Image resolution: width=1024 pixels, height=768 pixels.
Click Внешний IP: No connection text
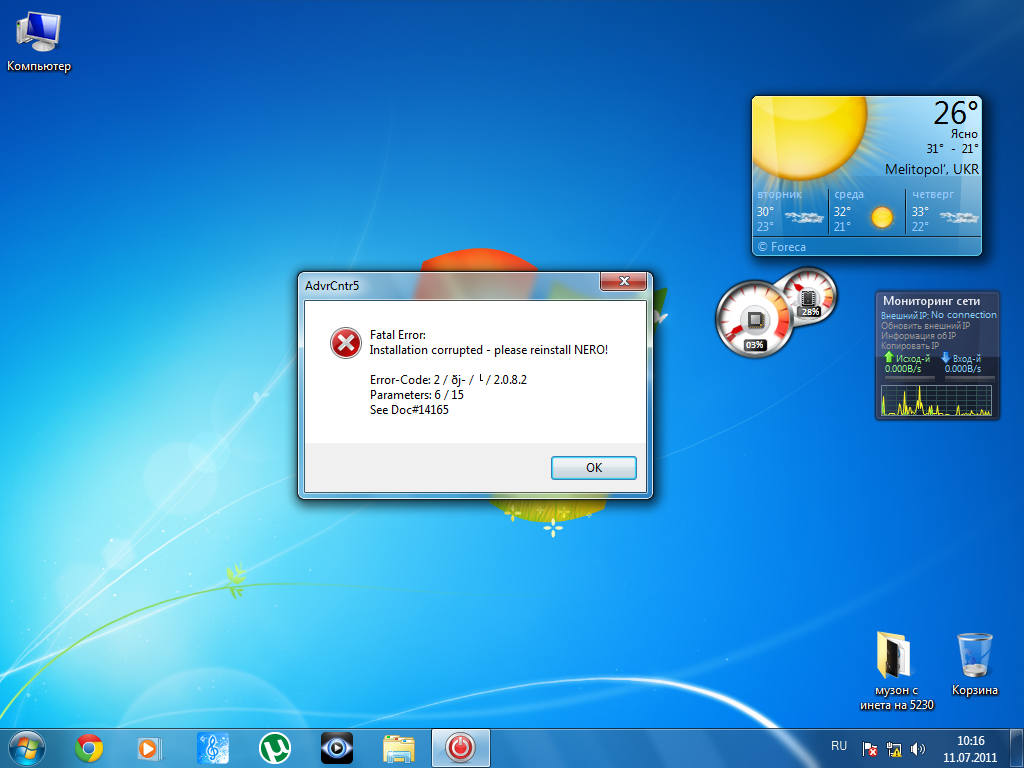click(938, 315)
